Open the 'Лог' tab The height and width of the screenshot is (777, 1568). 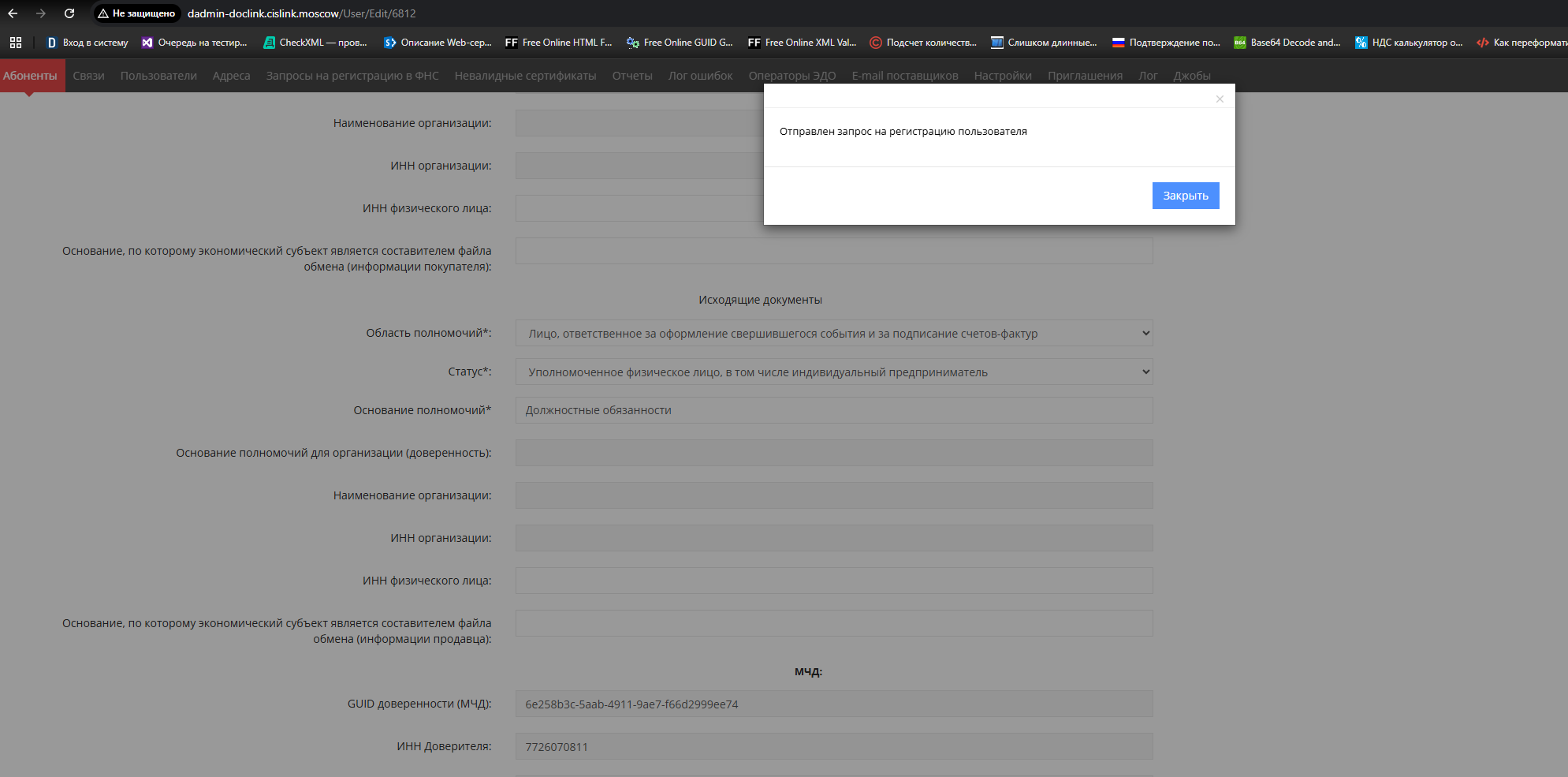pos(1148,76)
